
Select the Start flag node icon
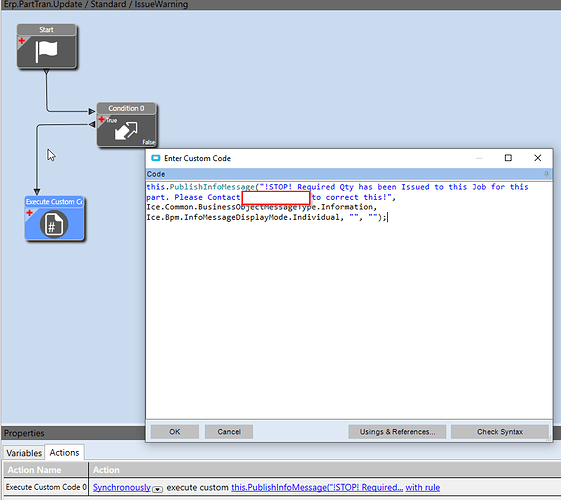click(47, 51)
